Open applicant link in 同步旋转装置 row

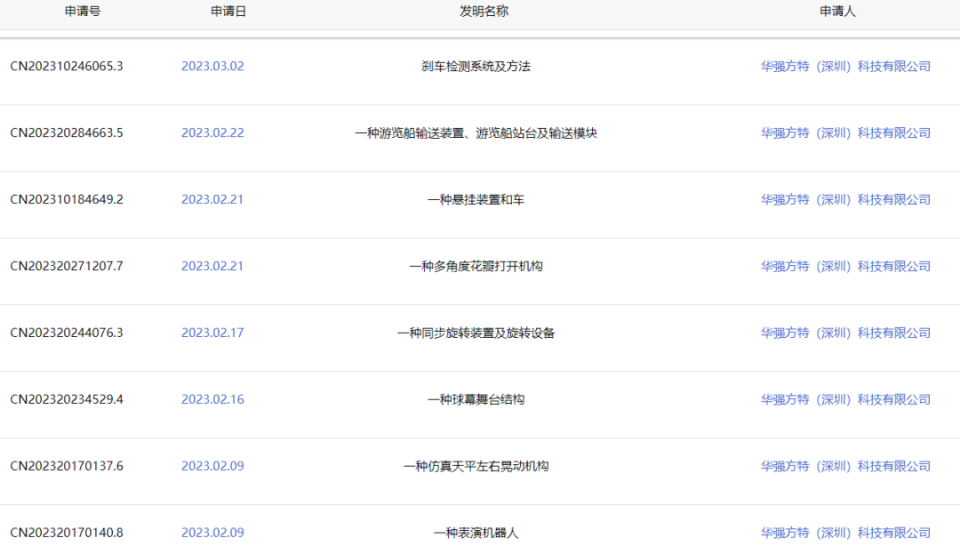tap(846, 333)
